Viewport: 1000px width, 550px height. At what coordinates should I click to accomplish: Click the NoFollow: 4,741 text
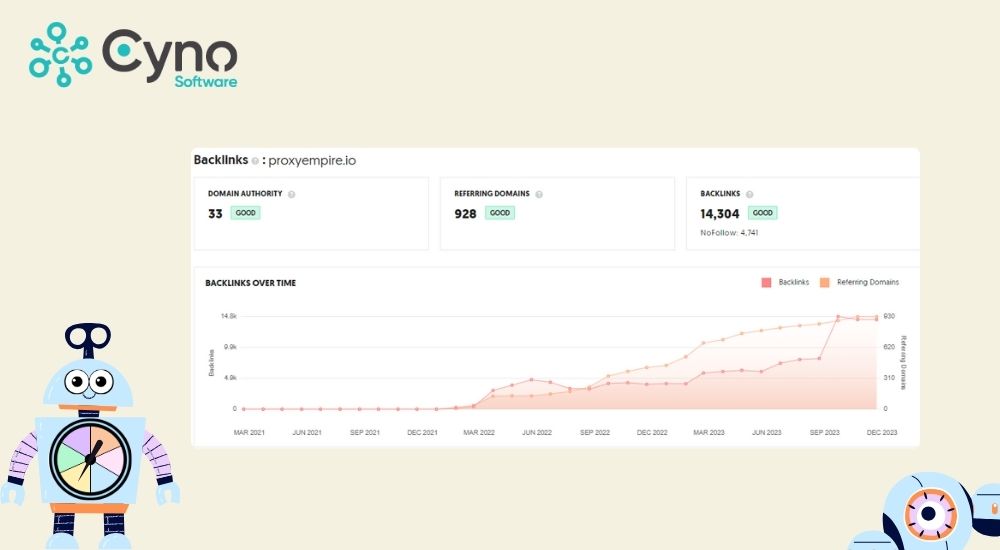pyautogui.click(x=730, y=232)
